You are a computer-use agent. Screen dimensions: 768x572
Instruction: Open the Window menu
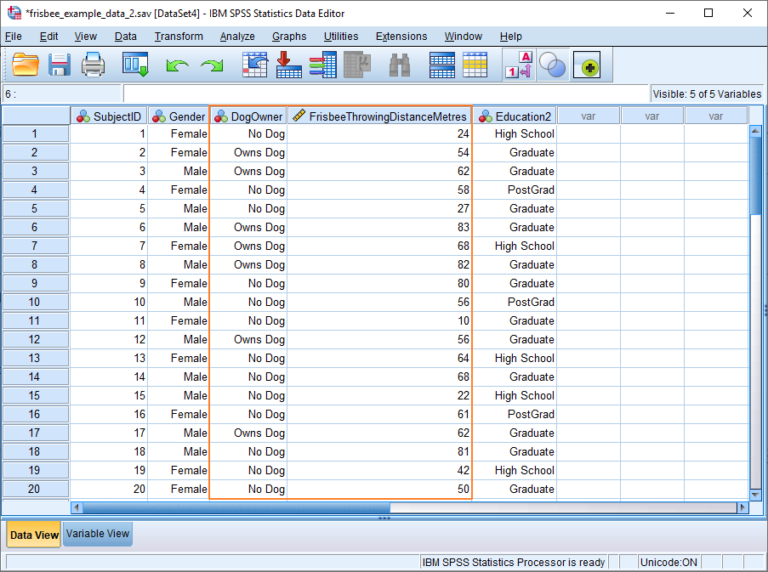[x=463, y=36]
